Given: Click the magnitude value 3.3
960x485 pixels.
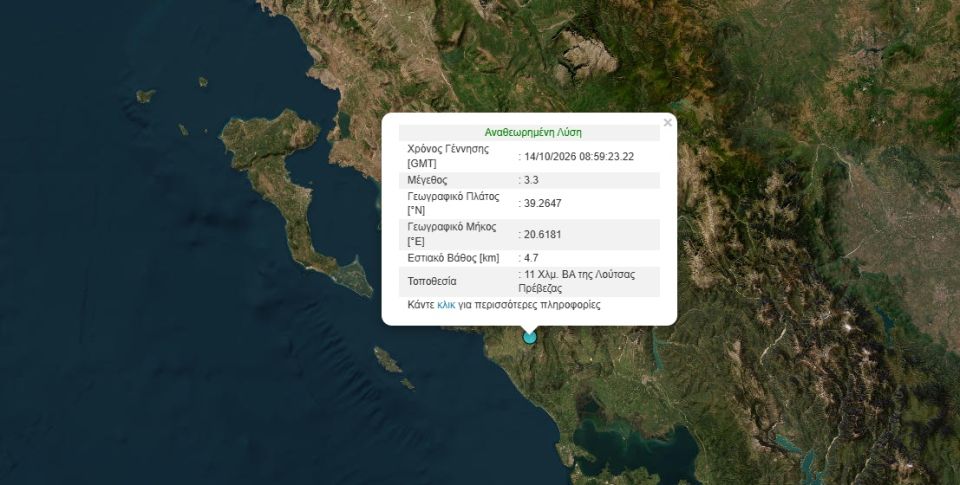Looking at the screenshot, I should point(531,180).
